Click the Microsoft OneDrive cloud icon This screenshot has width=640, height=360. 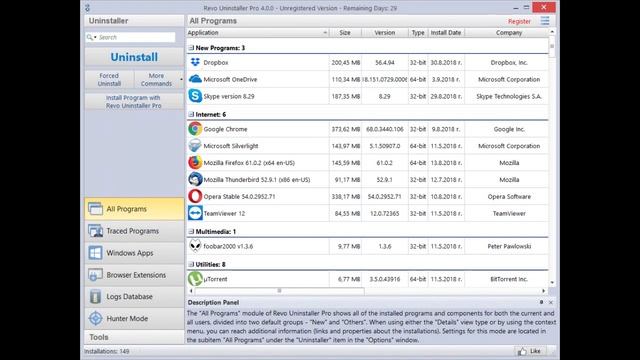195,79
